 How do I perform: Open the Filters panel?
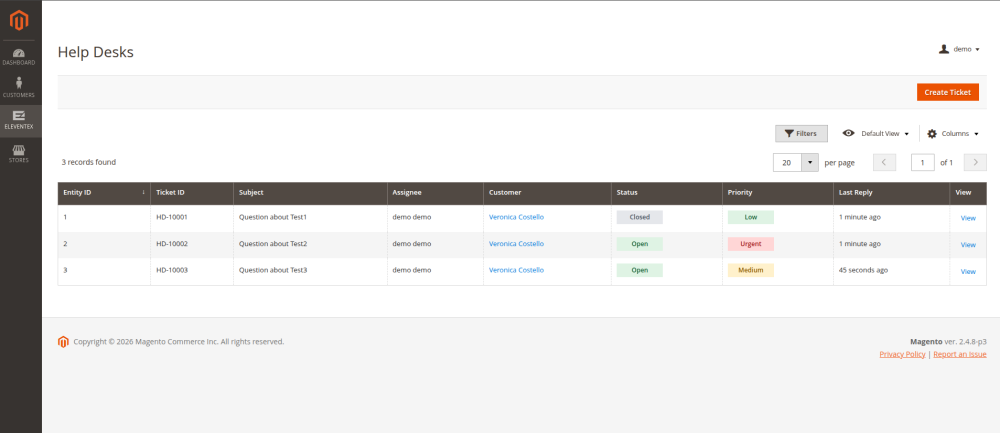click(x=801, y=133)
